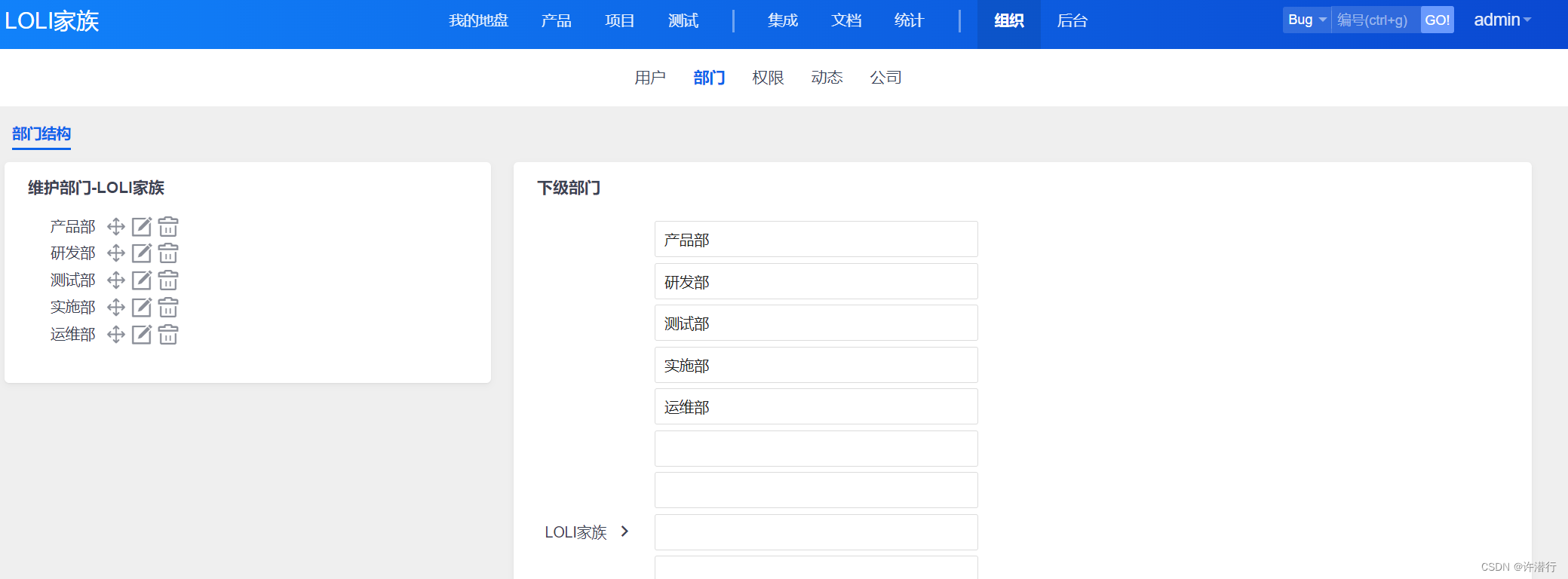Edit 测试部 via its pencil icon
The width and height of the screenshot is (1568, 579).
(142, 280)
